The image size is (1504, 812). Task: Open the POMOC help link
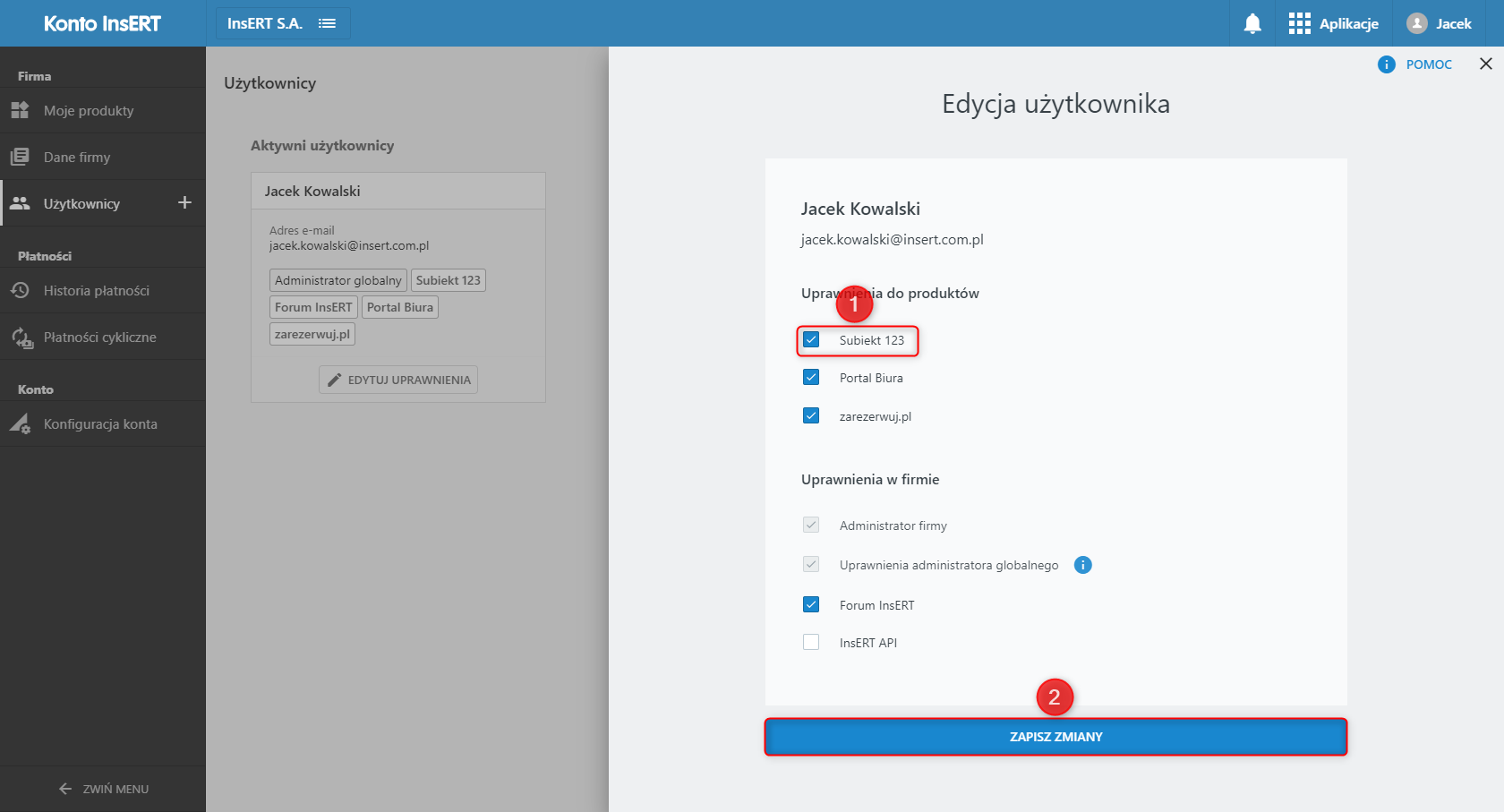coord(1429,64)
